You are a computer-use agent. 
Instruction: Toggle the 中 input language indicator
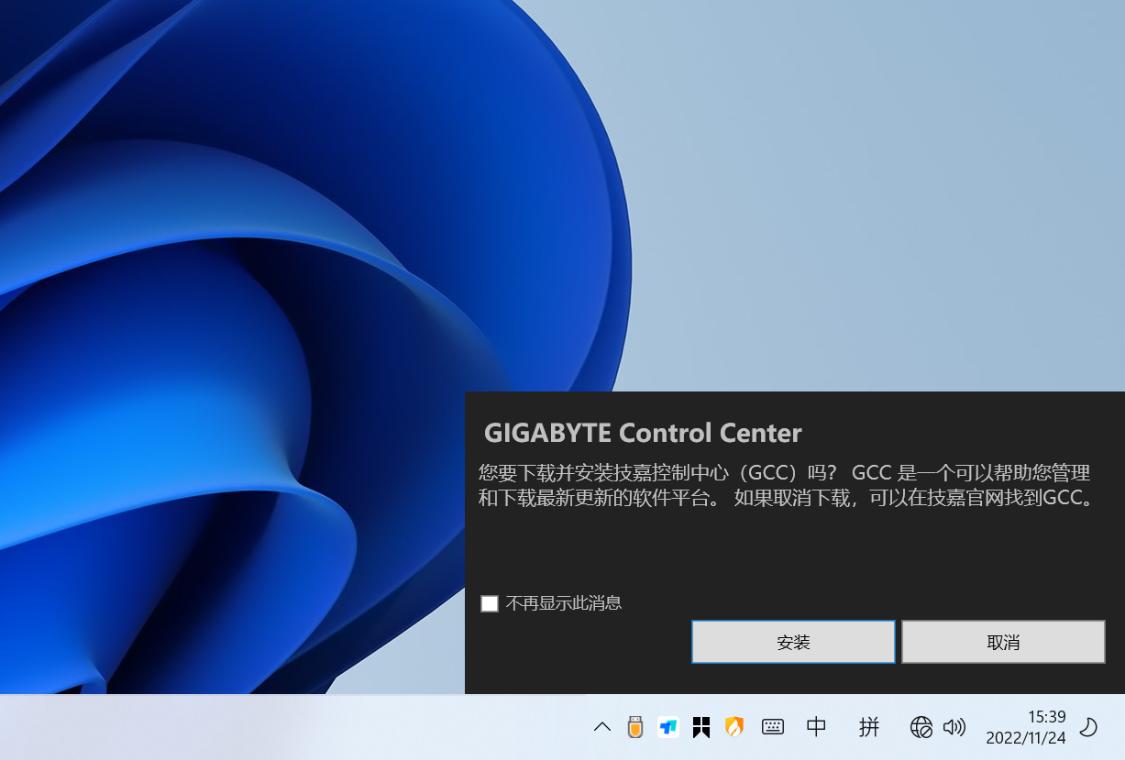(x=816, y=727)
